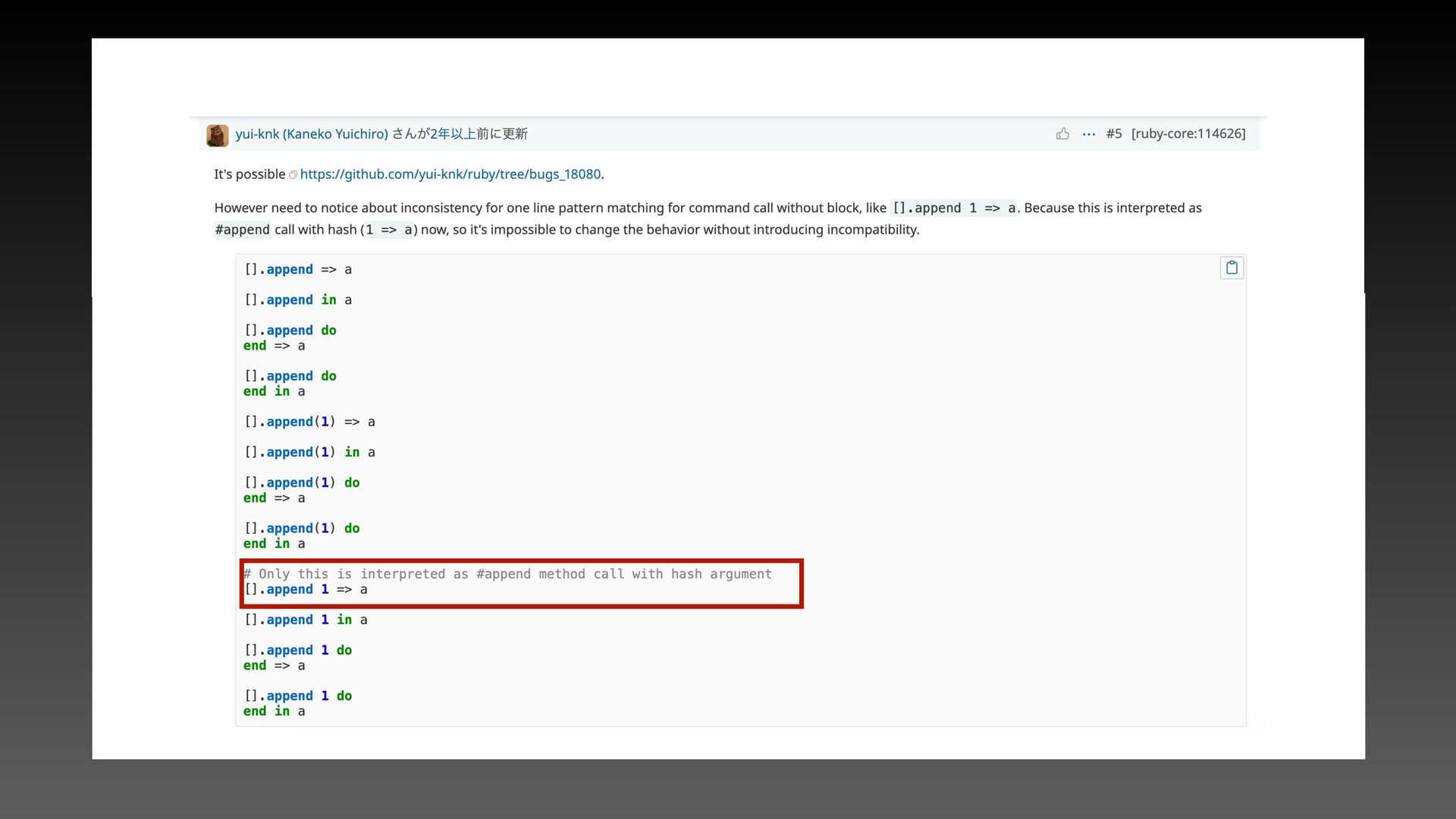Click the code line '[].append(1) in a'

click(309, 453)
